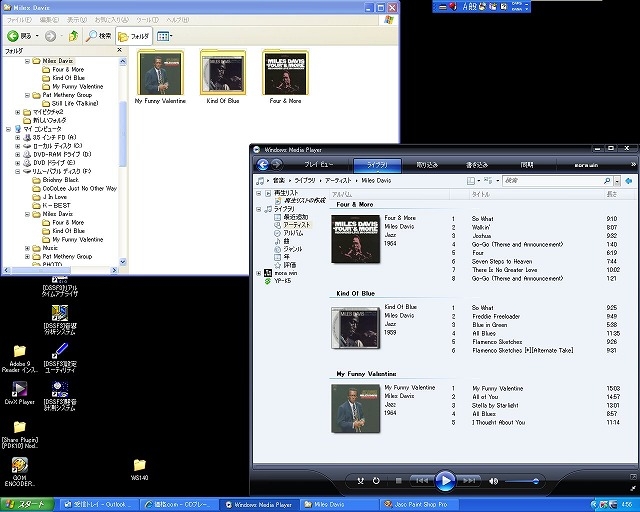Skip to previous track in Media Player
Screen dimensions: 640x512
[422, 481]
